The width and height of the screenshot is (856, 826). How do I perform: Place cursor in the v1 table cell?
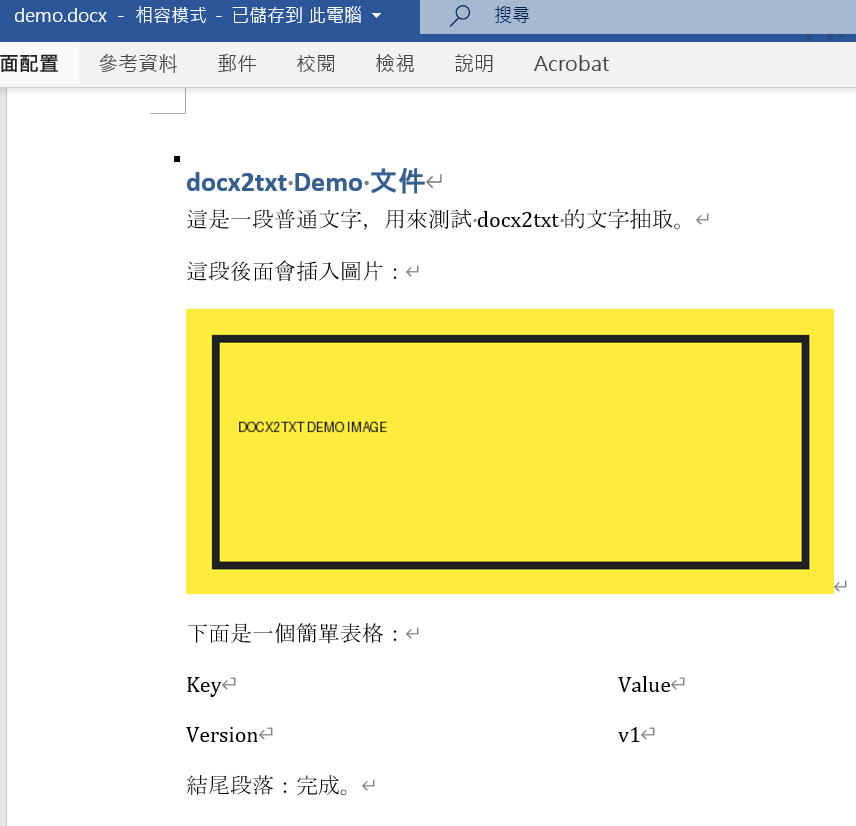[628, 735]
